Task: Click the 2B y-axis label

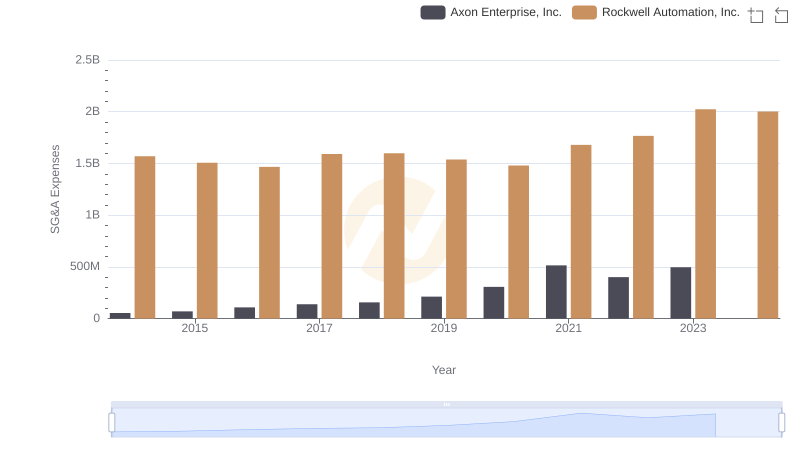Action: point(92,111)
